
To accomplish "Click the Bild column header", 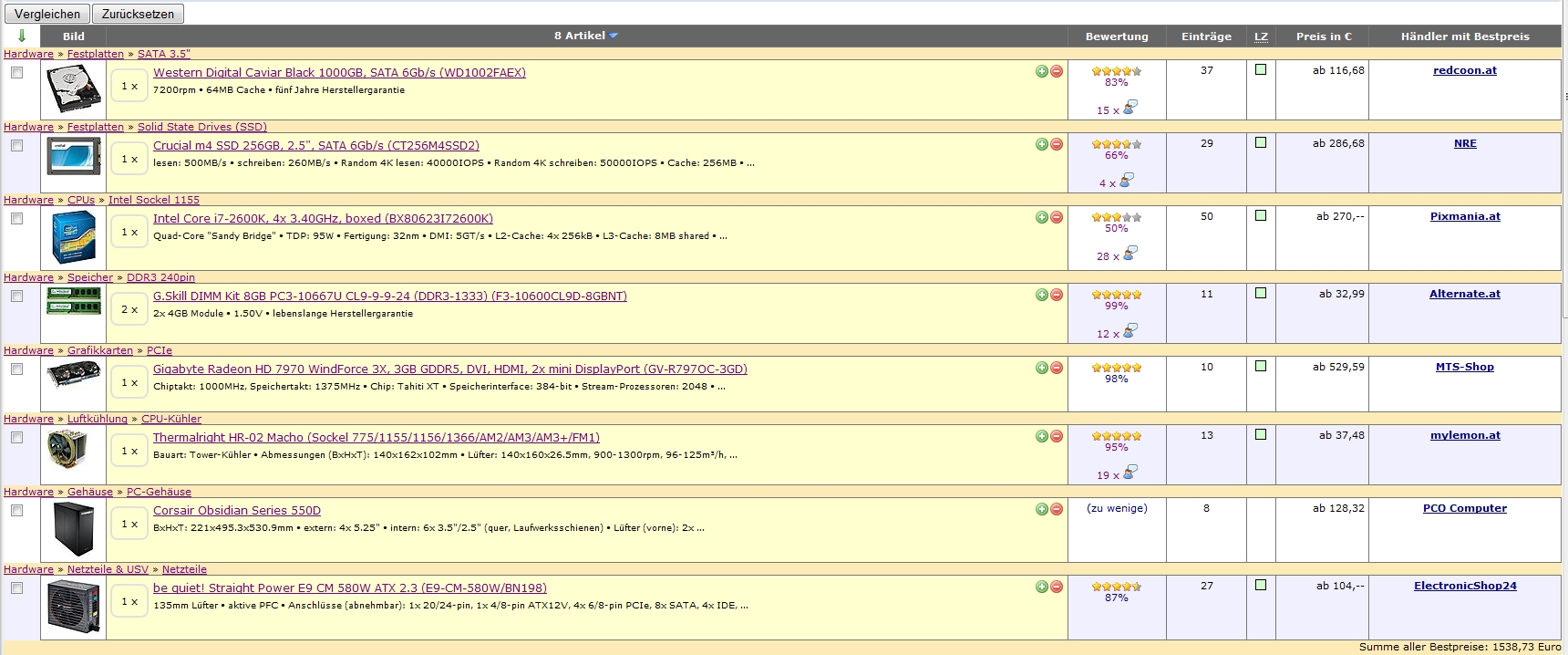I will coord(74,36).
